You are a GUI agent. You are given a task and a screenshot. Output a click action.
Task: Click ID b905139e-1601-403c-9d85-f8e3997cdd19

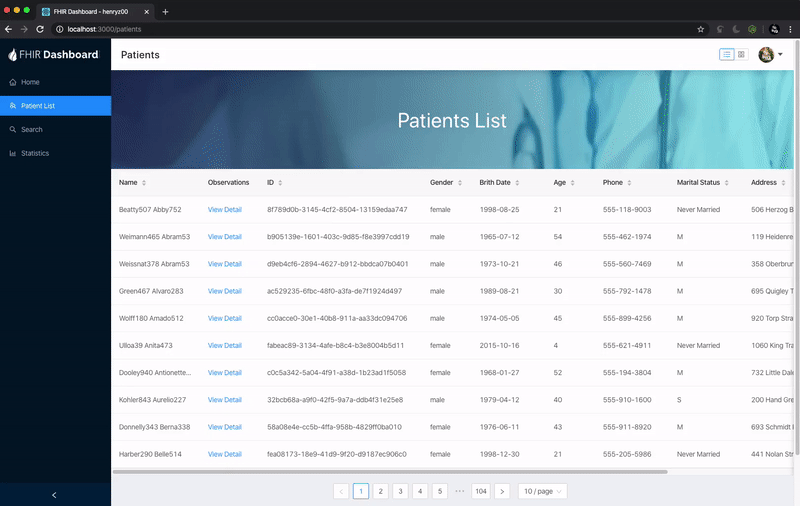click(338, 237)
